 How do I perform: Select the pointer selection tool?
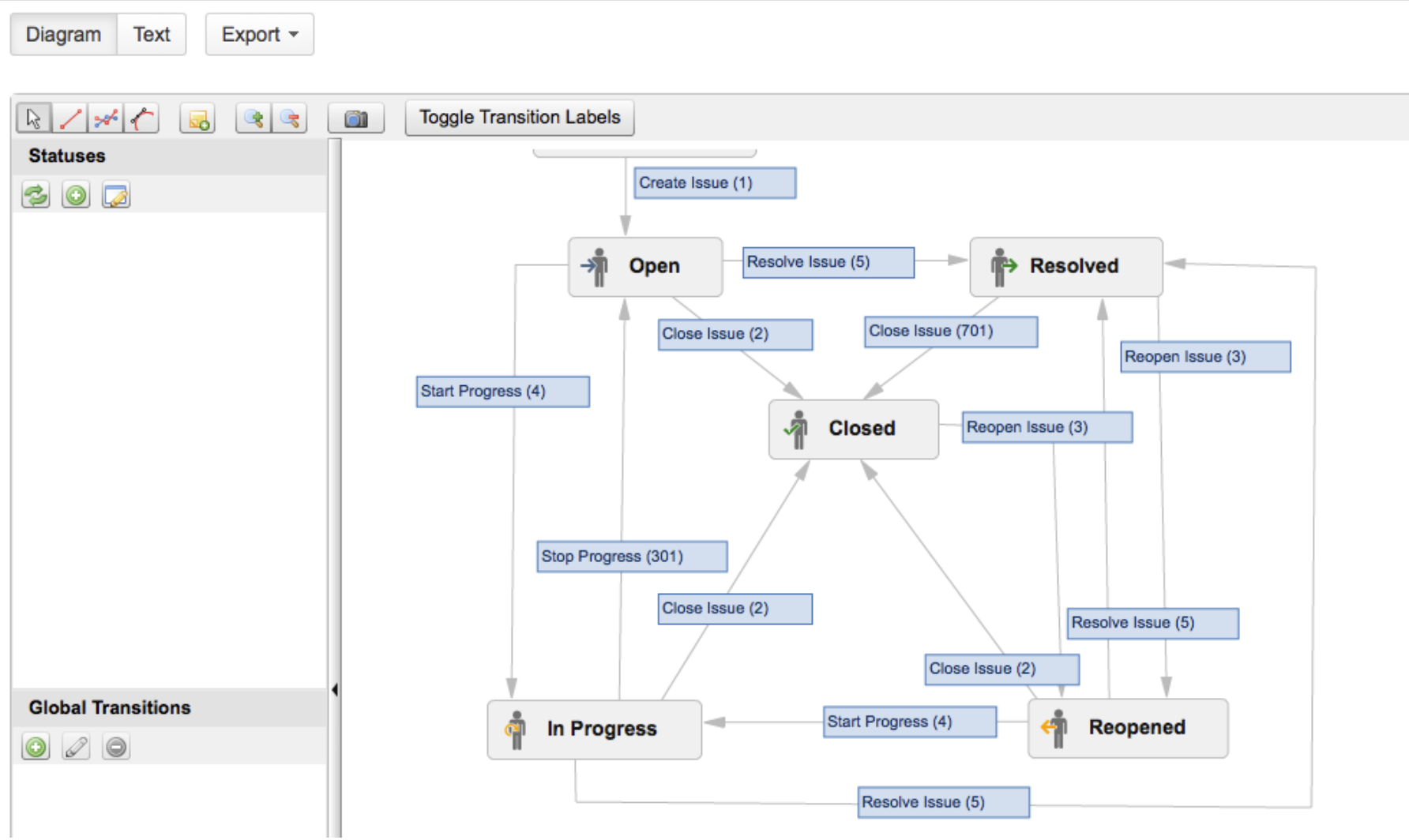33,118
